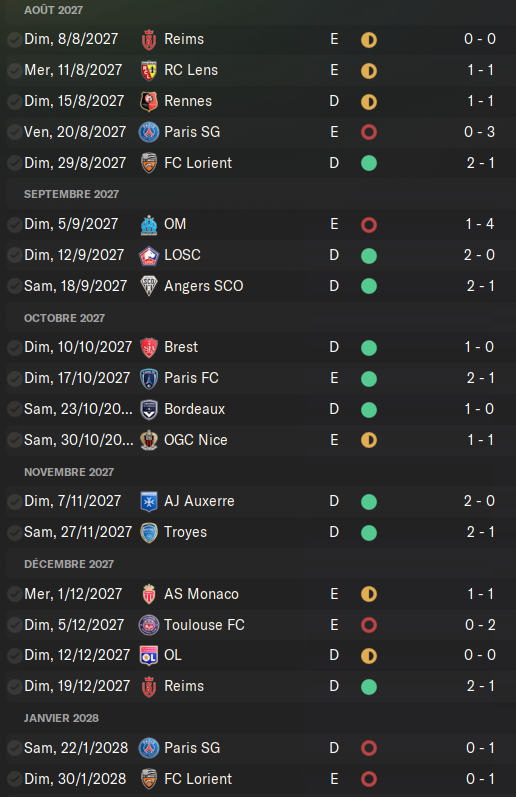Click the AJ Auxerre crest icon
The width and height of the screenshot is (516, 797).
coord(148,502)
